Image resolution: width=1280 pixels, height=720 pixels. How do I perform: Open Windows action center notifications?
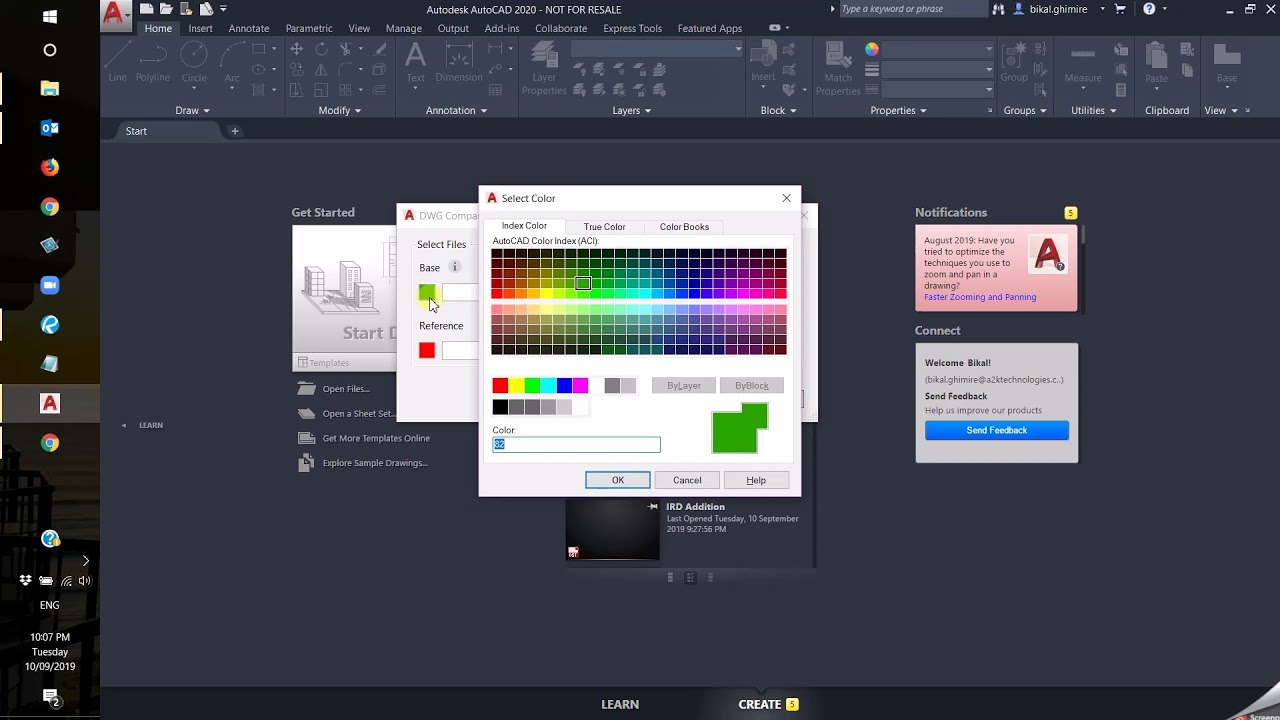tap(50, 697)
